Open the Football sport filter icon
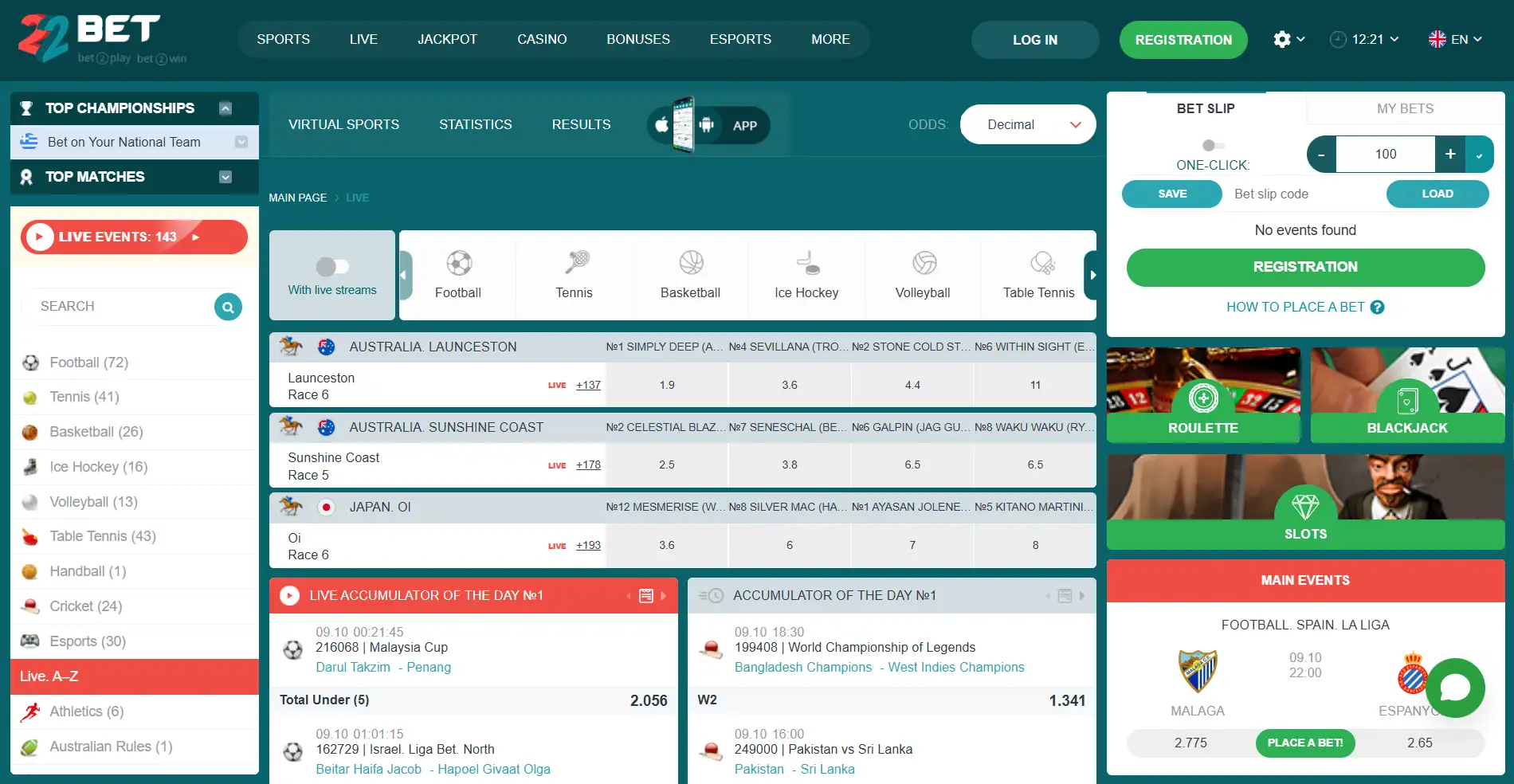 [459, 263]
